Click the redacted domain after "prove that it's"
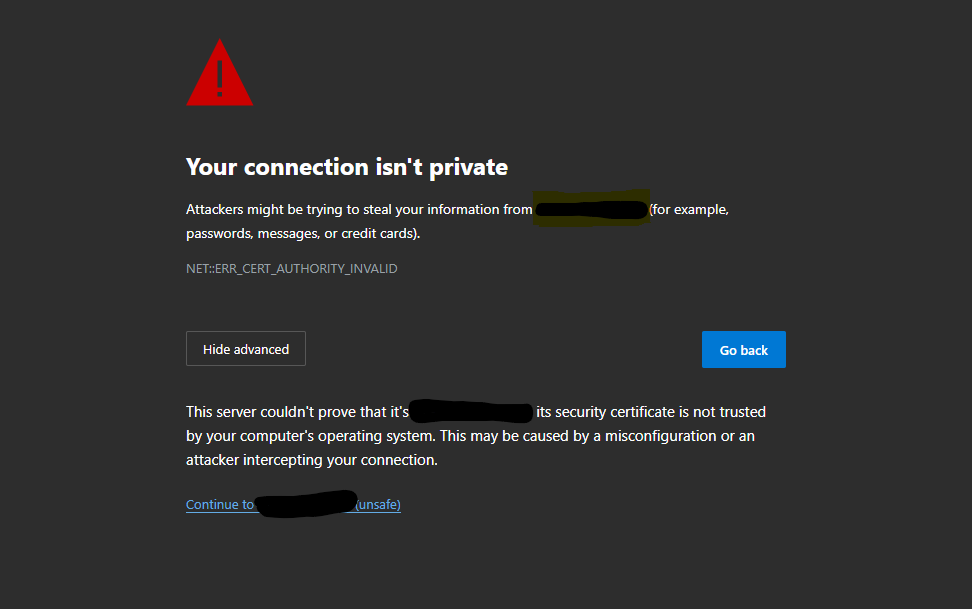Screen dimensions: 972x609 click(x=471, y=411)
